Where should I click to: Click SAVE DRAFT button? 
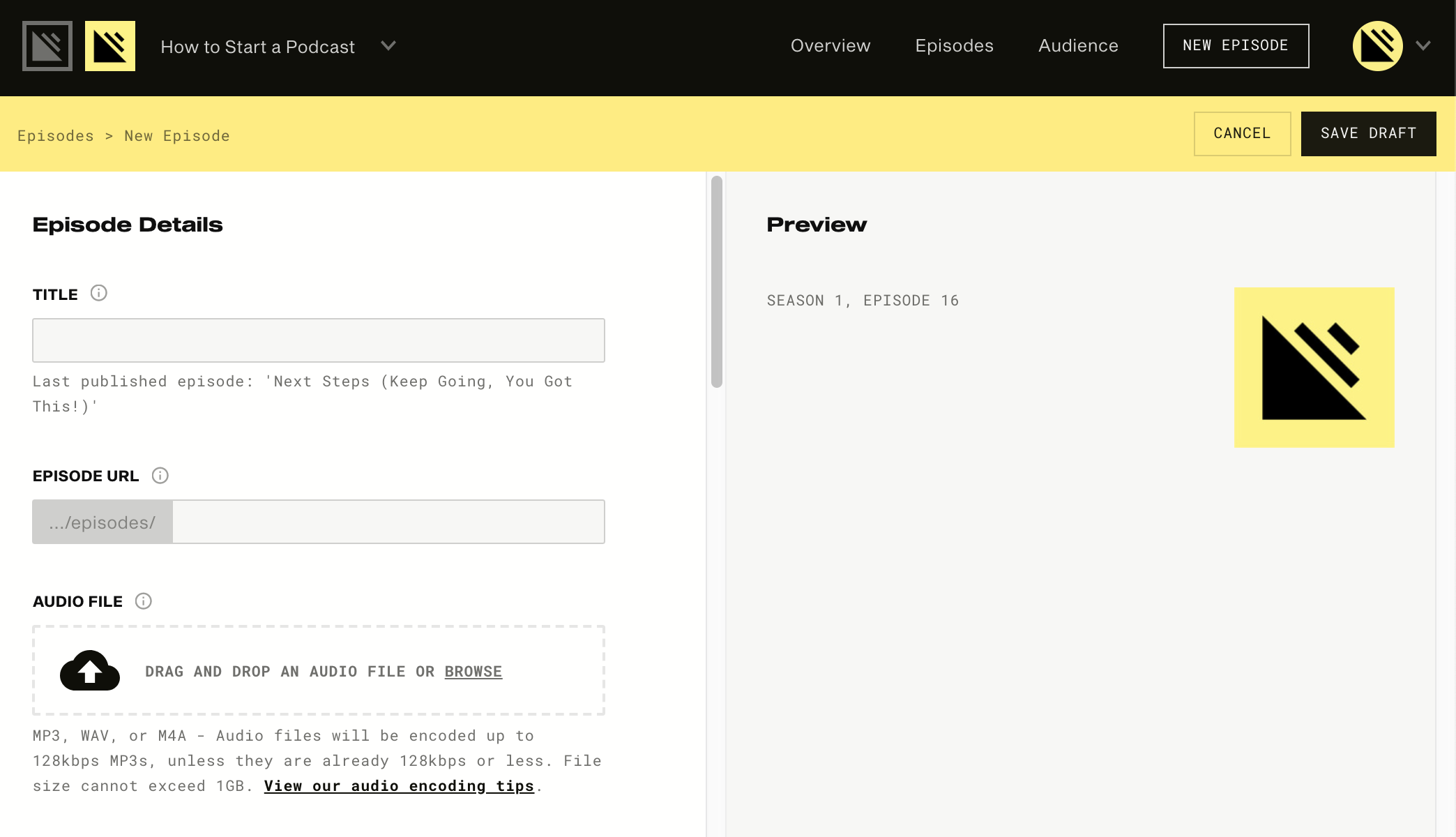[1368, 133]
